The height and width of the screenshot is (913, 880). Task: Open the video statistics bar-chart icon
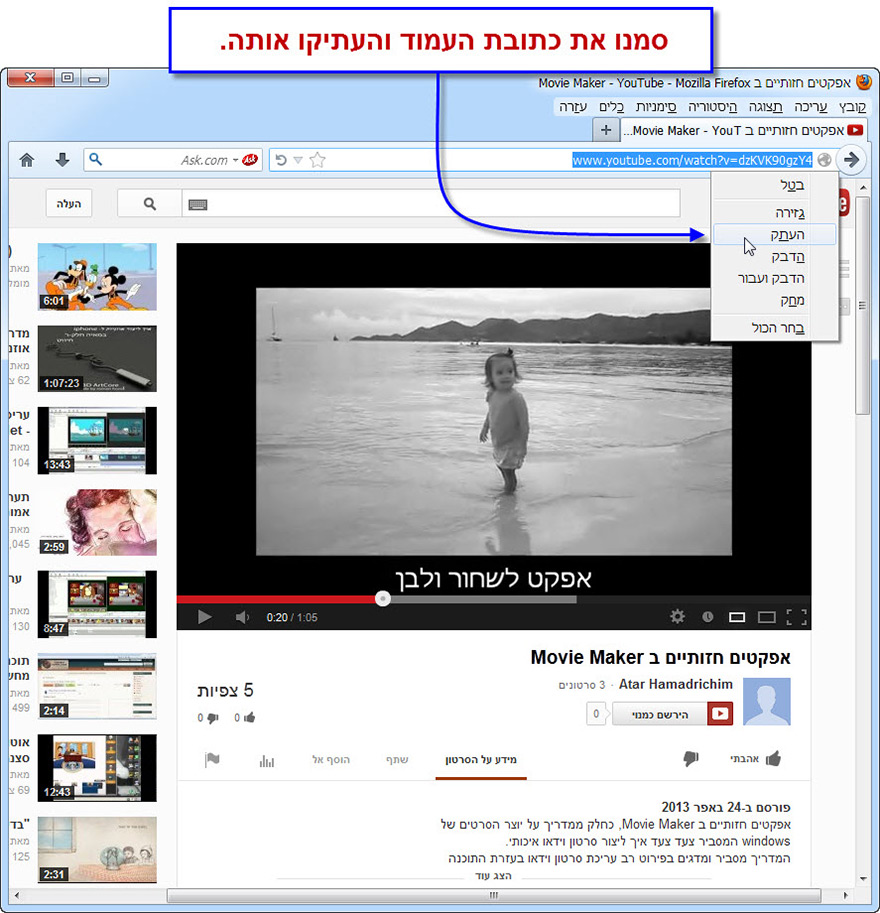[267, 760]
